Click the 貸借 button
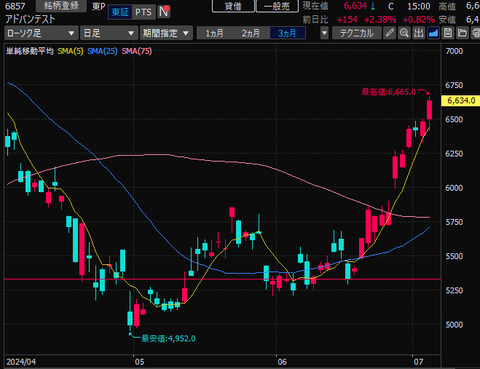 (x=233, y=6)
